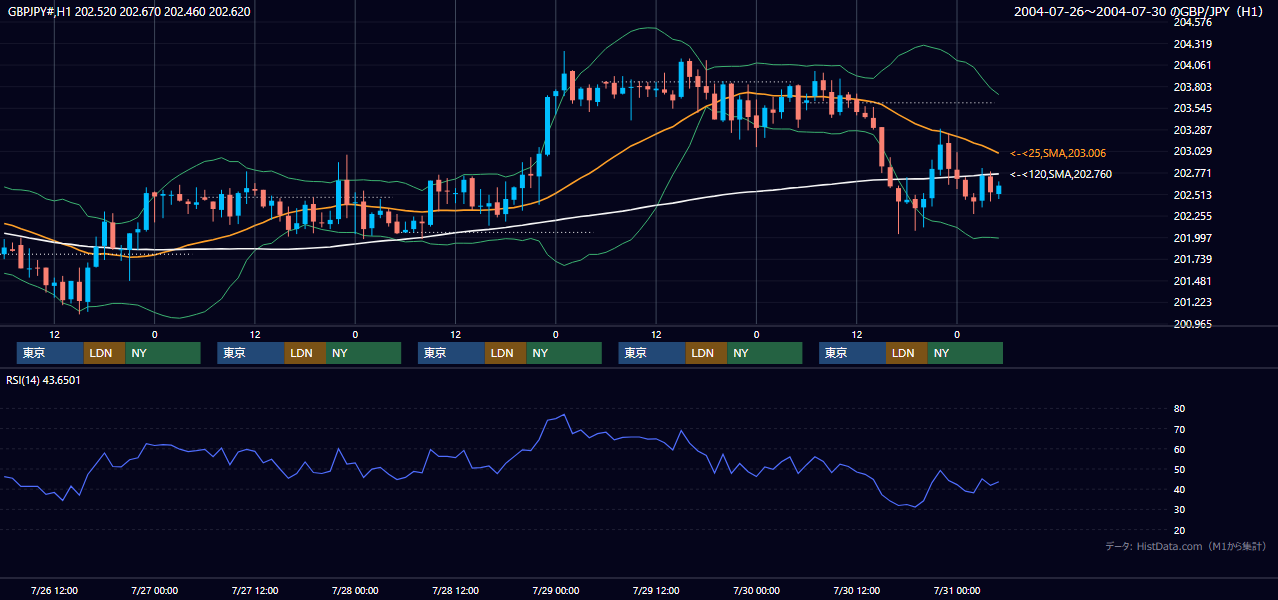
Task: Click price axis label 202.513
Action: (x=1192, y=195)
